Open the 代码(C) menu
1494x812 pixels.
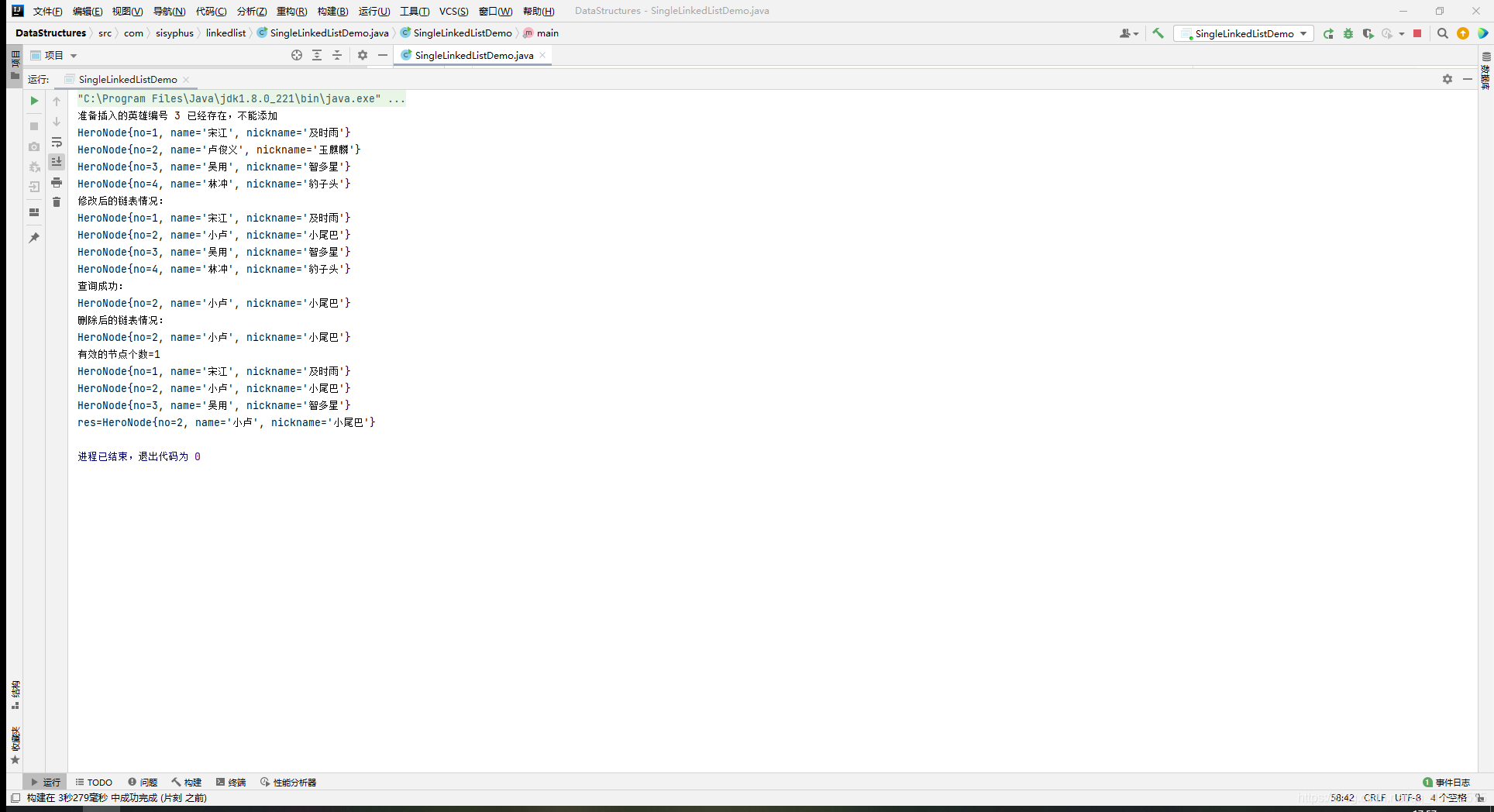(211, 11)
